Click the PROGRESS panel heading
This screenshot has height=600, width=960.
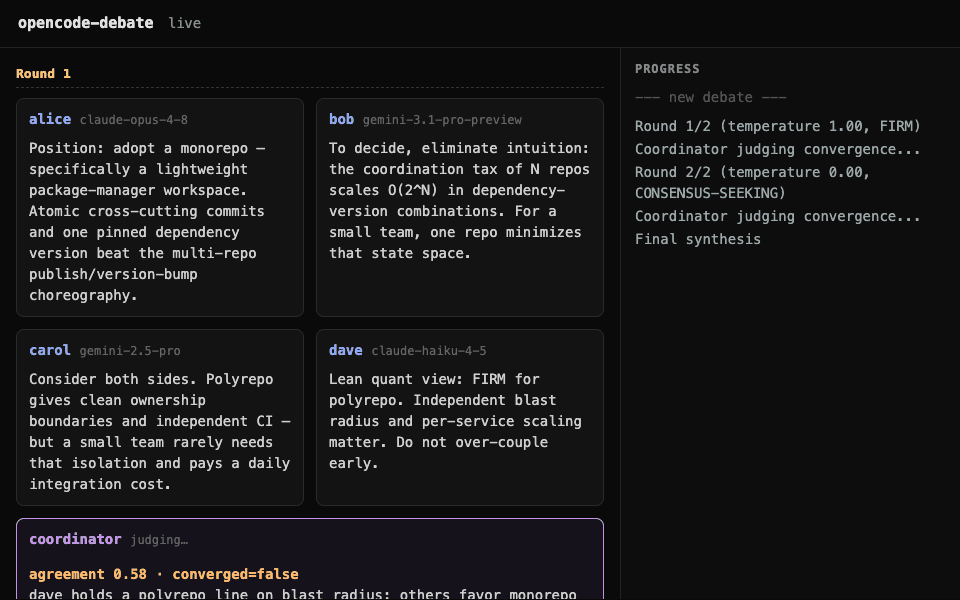[x=667, y=69]
